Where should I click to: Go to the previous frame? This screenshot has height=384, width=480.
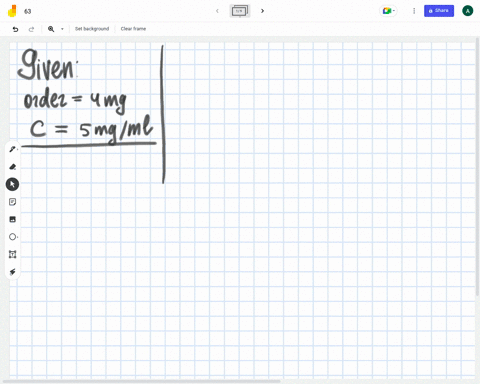[217, 11]
